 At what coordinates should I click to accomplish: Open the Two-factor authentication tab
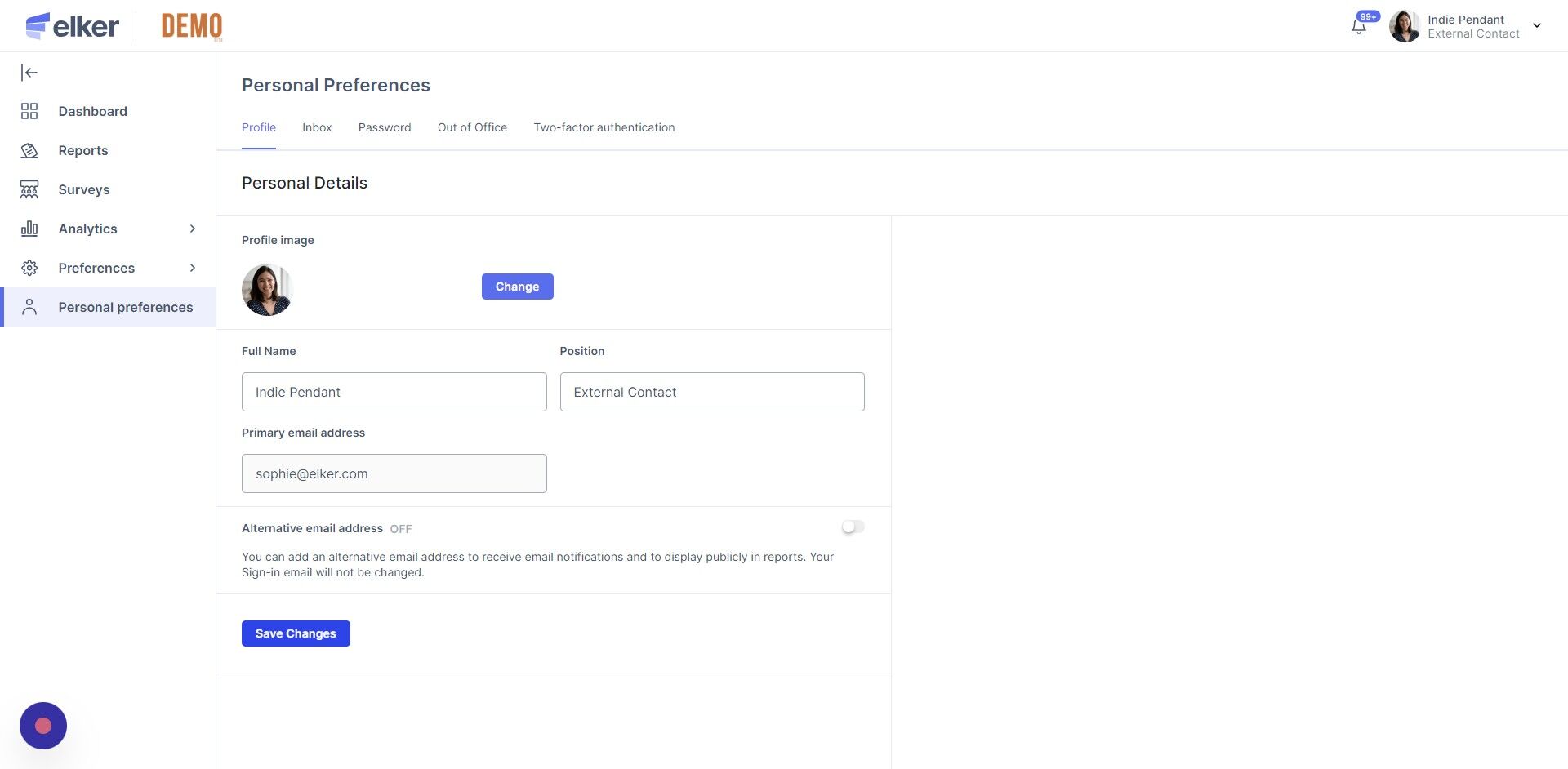(604, 128)
